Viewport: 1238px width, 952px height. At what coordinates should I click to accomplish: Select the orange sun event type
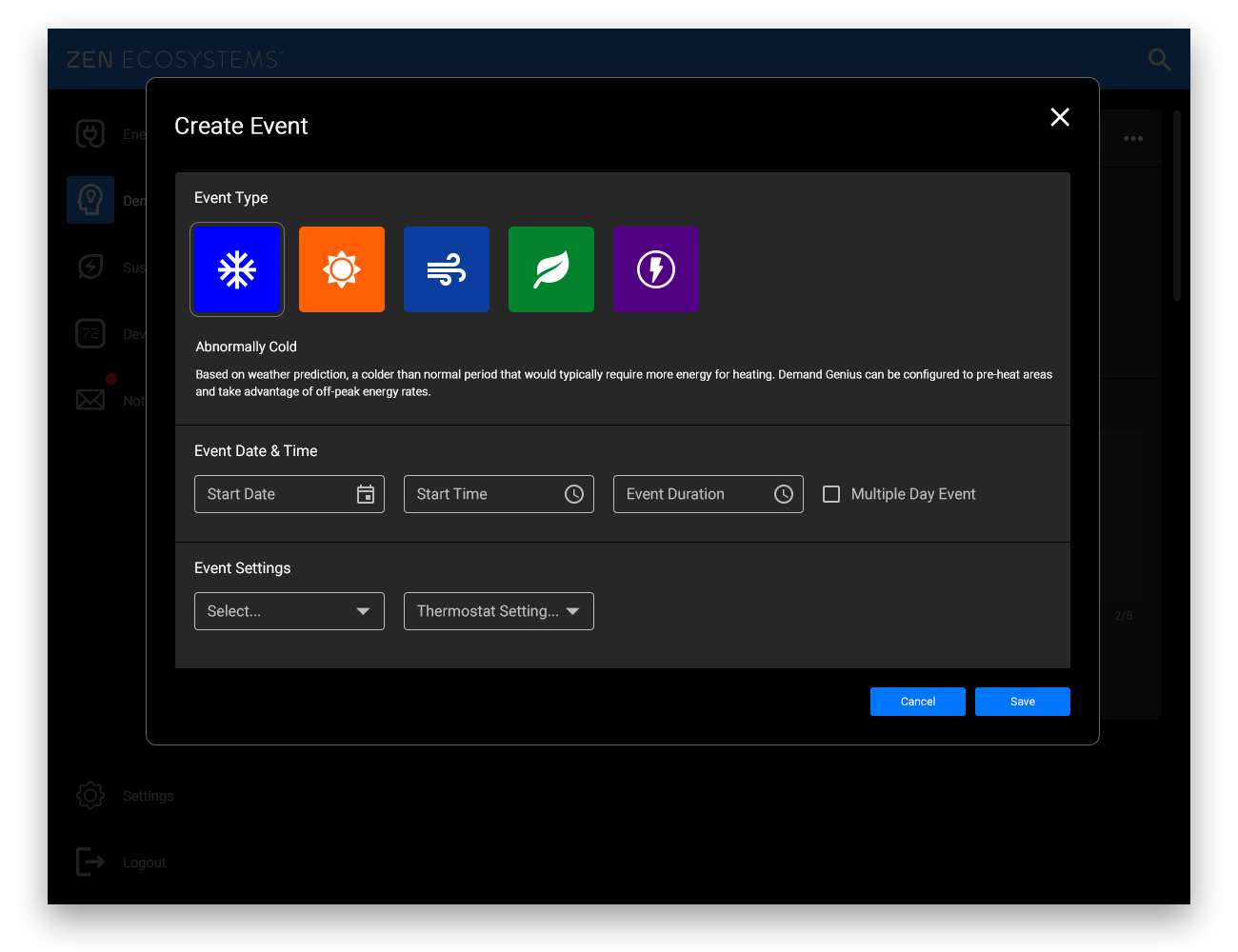[x=342, y=269]
